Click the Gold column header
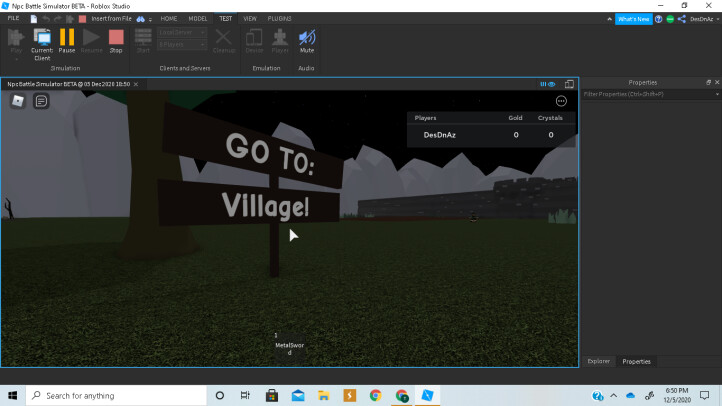Image resolution: width=722 pixels, height=406 pixels. [515, 118]
